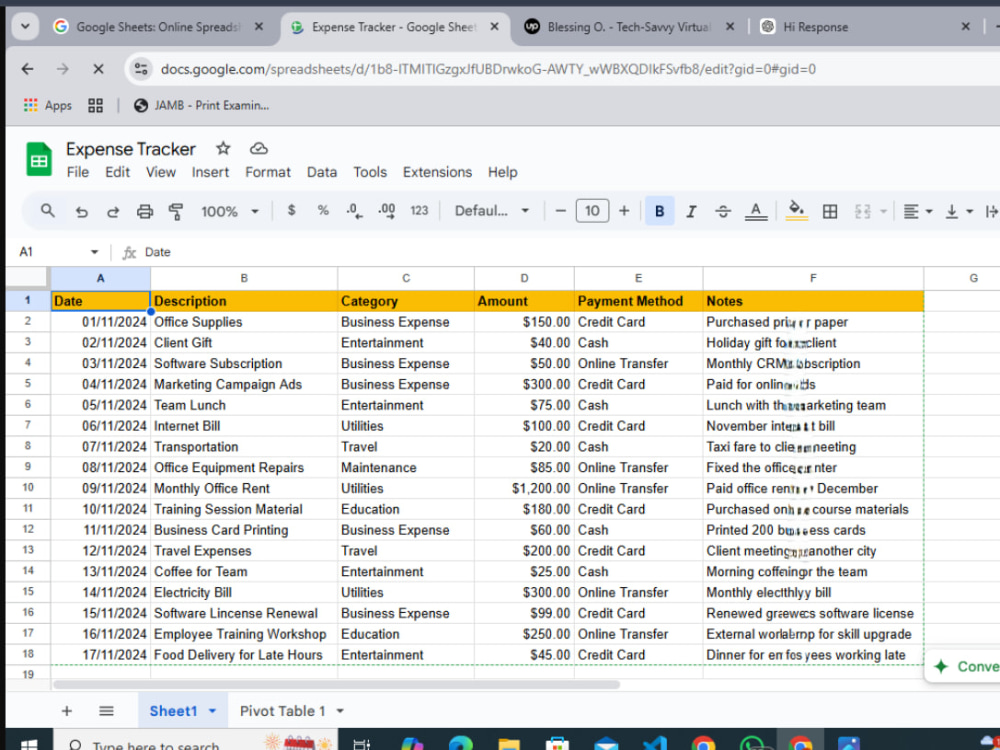This screenshot has height=750, width=1000.
Task: Select row 10 header
Action: click(x=28, y=488)
